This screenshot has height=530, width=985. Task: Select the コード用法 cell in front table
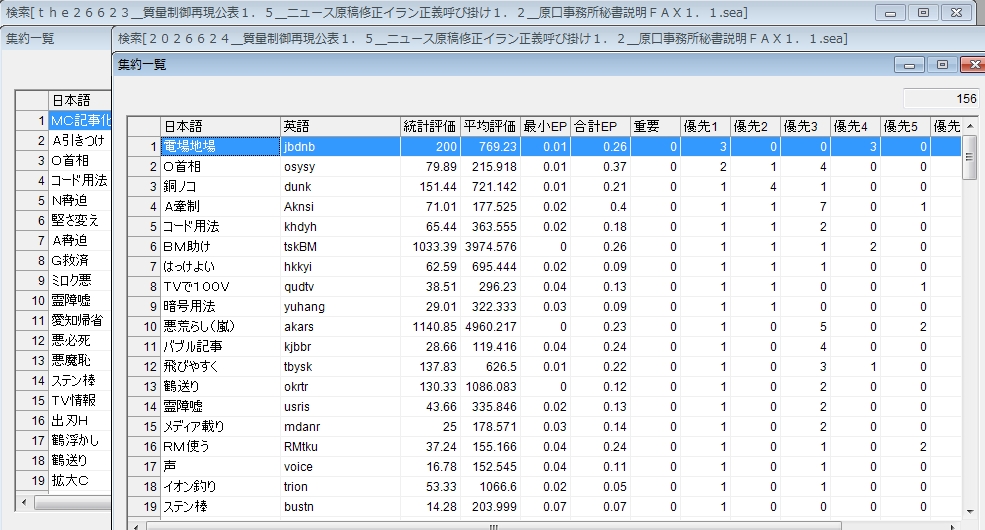(x=220, y=227)
